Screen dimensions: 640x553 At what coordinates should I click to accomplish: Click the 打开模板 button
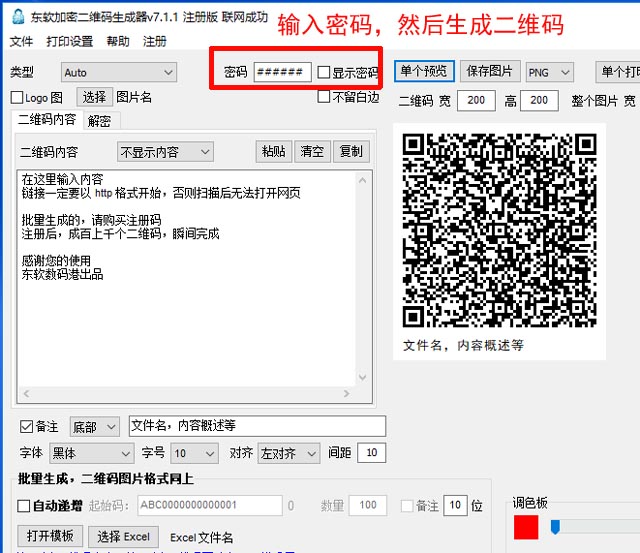coord(50,536)
